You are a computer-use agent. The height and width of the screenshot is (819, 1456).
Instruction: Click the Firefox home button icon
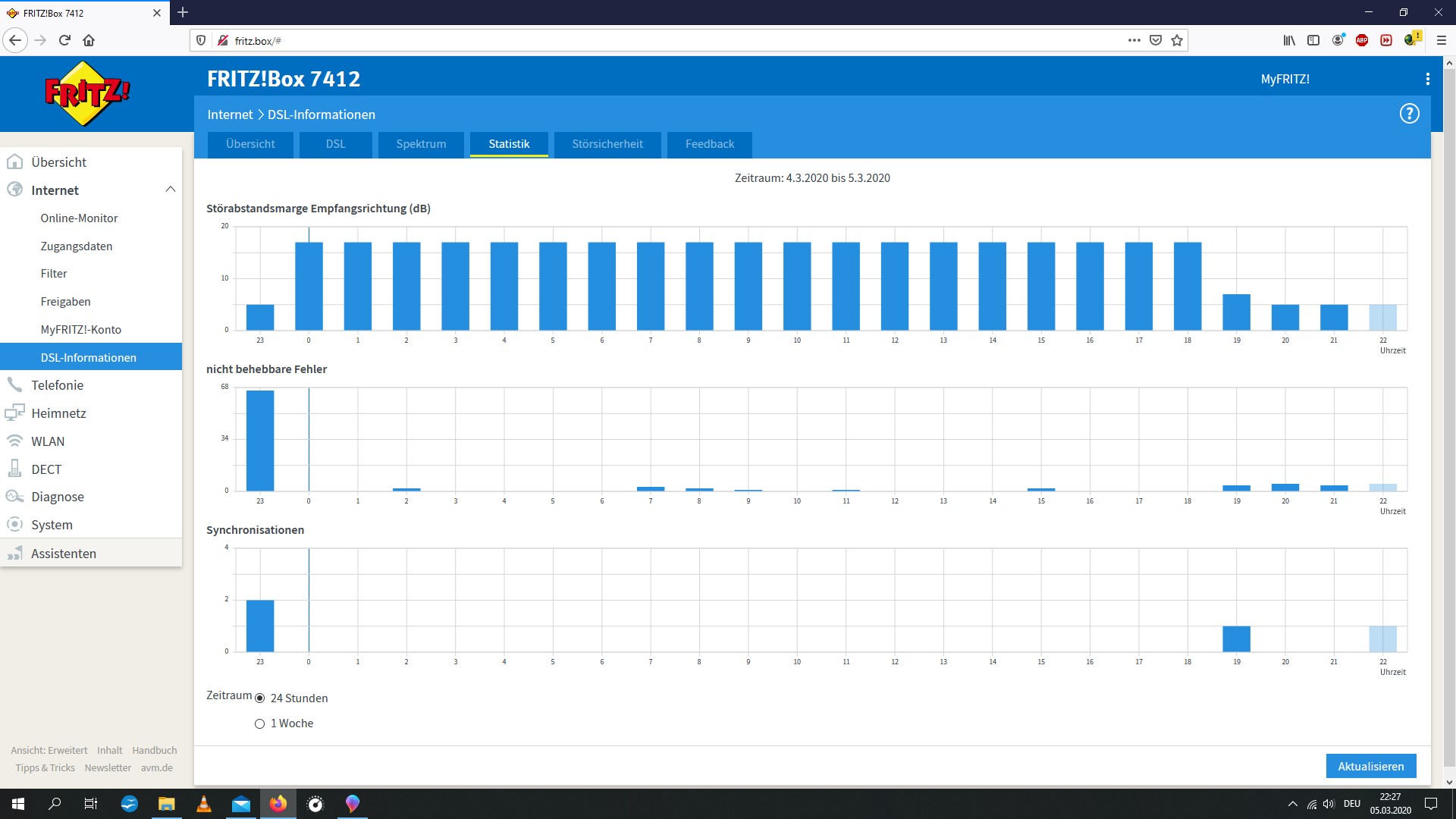(89, 40)
